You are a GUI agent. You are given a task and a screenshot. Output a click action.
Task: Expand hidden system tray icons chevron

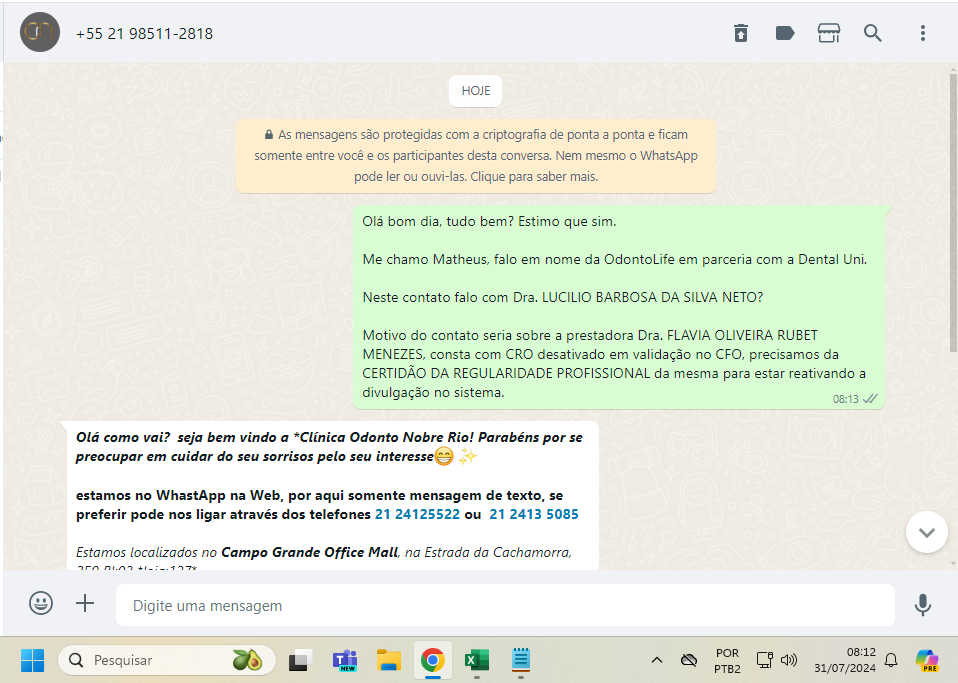(657, 660)
